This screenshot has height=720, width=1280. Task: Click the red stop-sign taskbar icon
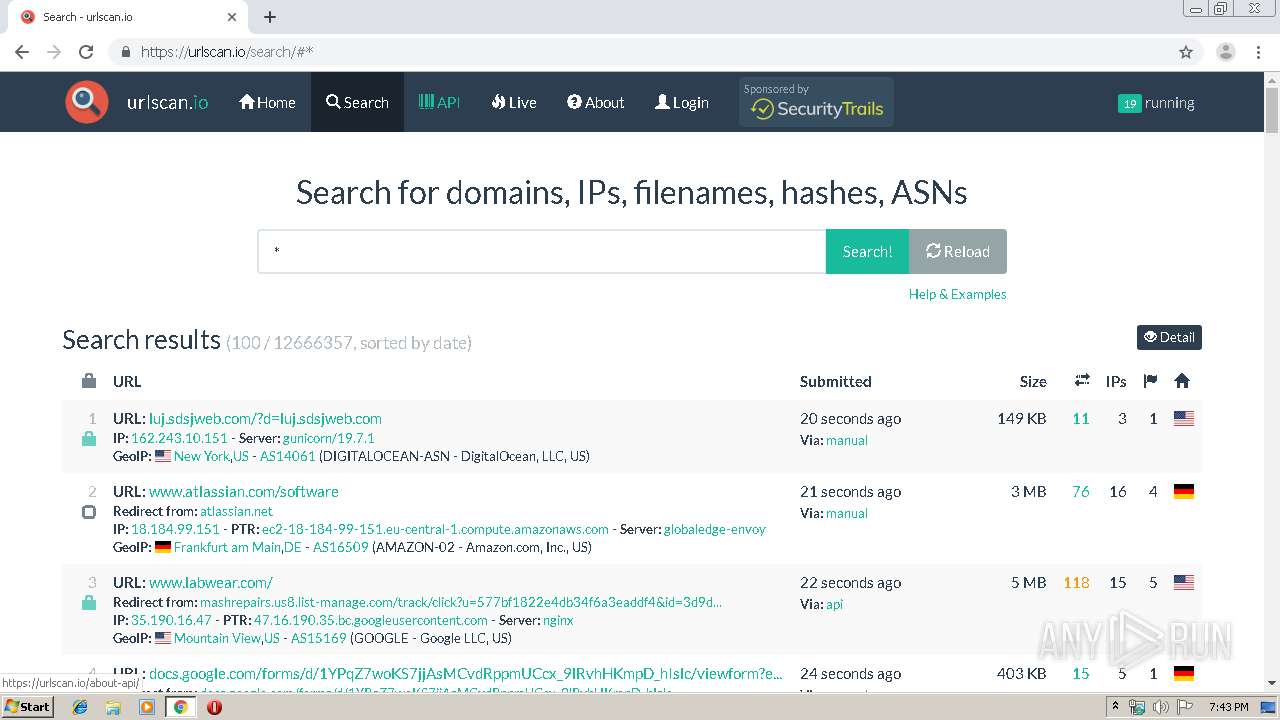click(x=214, y=707)
